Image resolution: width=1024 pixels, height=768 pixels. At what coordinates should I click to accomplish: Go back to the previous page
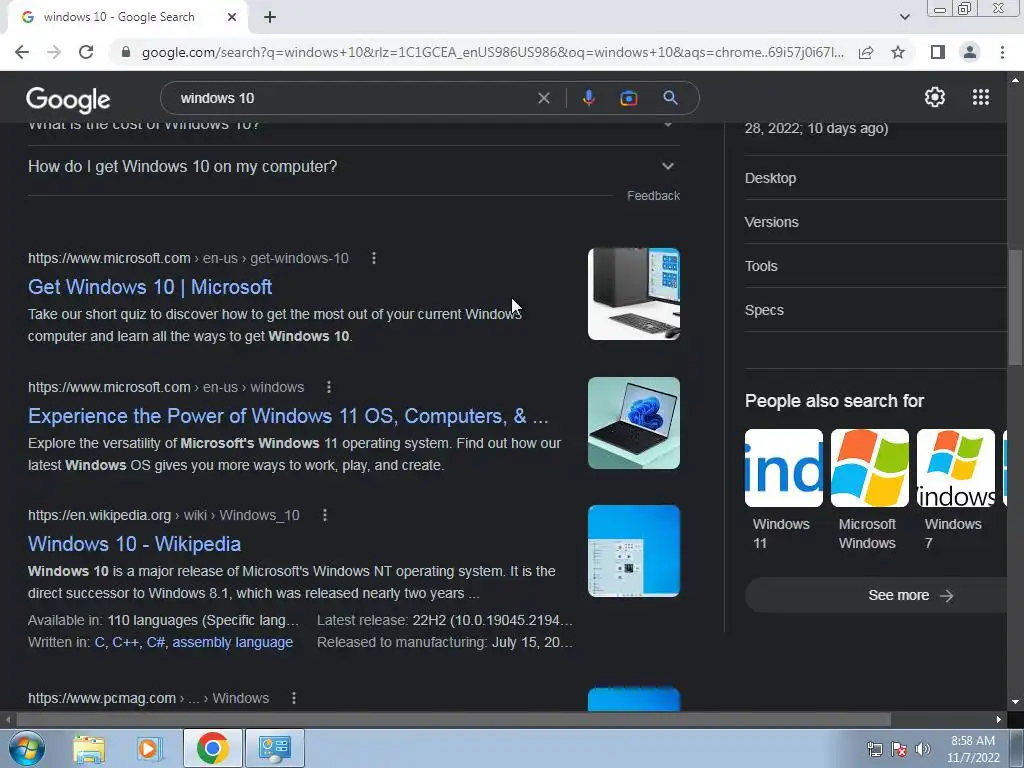point(22,52)
